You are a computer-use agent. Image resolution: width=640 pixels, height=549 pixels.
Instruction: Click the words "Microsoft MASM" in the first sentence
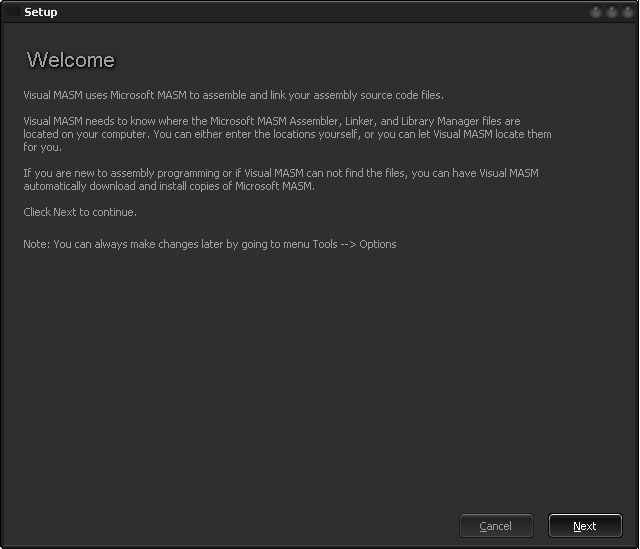click(x=148, y=95)
